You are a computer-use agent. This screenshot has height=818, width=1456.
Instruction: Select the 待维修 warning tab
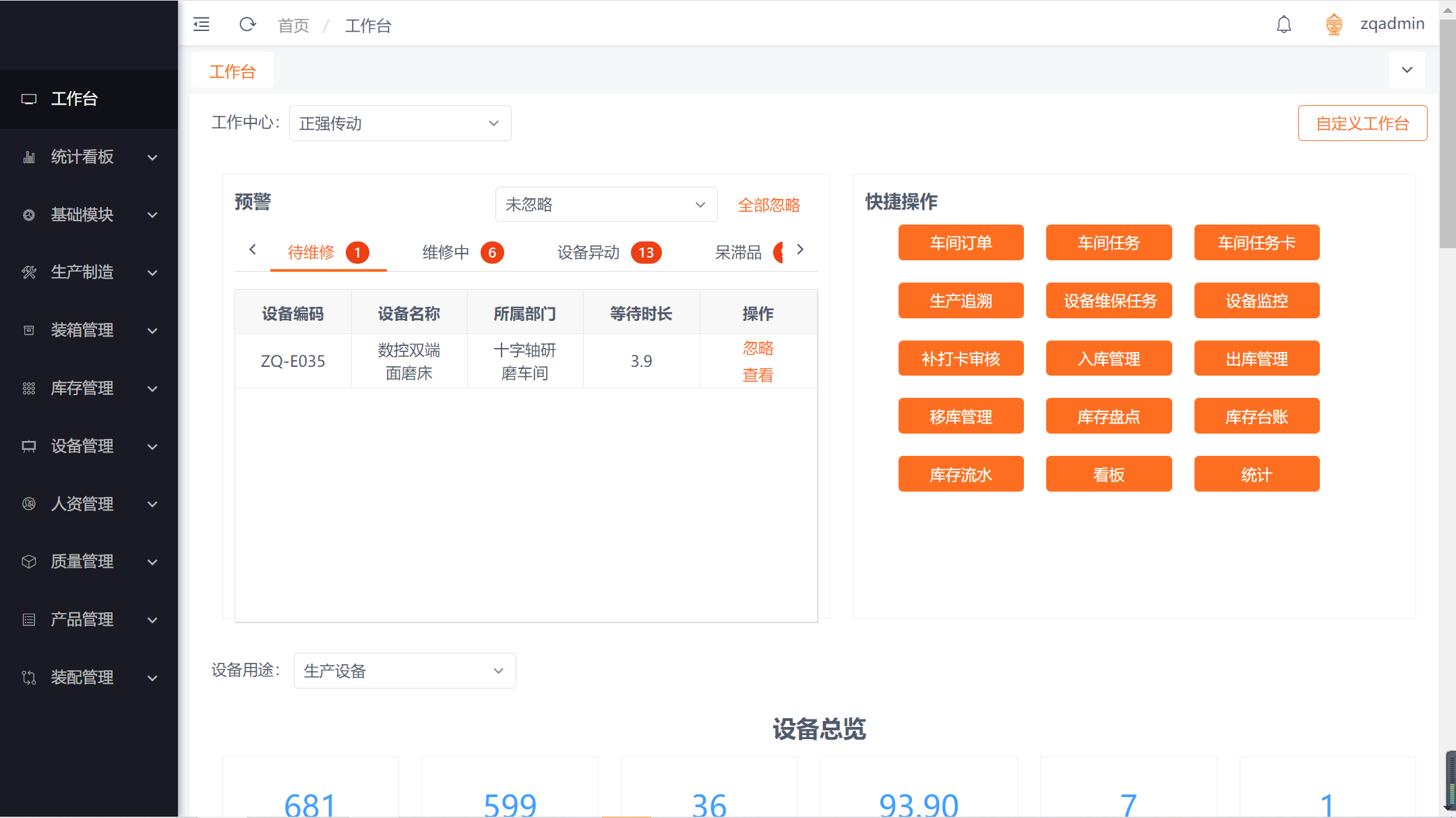(x=328, y=253)
